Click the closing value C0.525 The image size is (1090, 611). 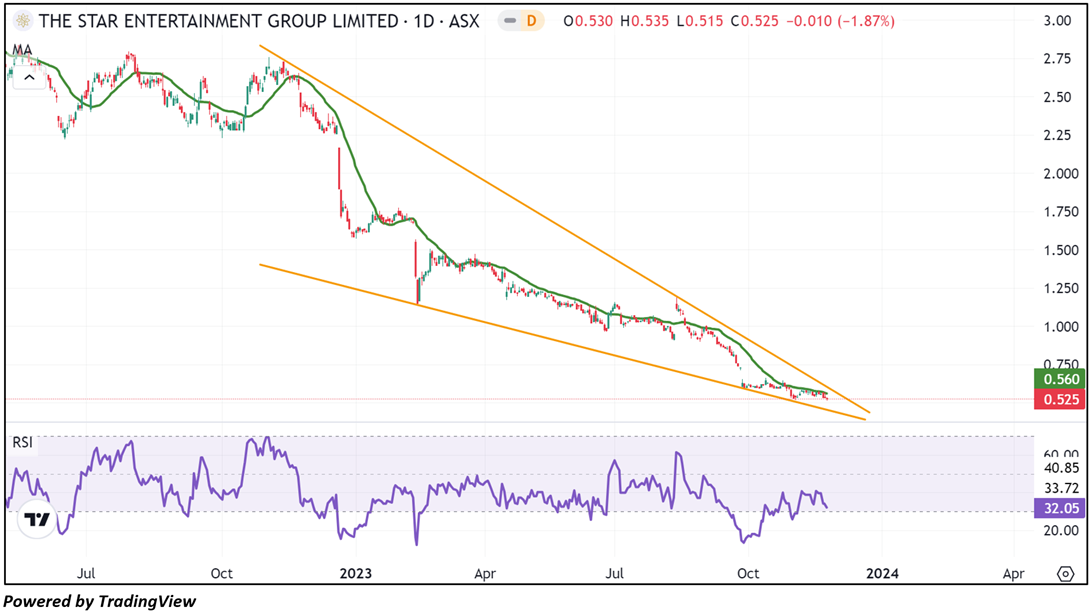(754, 22)
